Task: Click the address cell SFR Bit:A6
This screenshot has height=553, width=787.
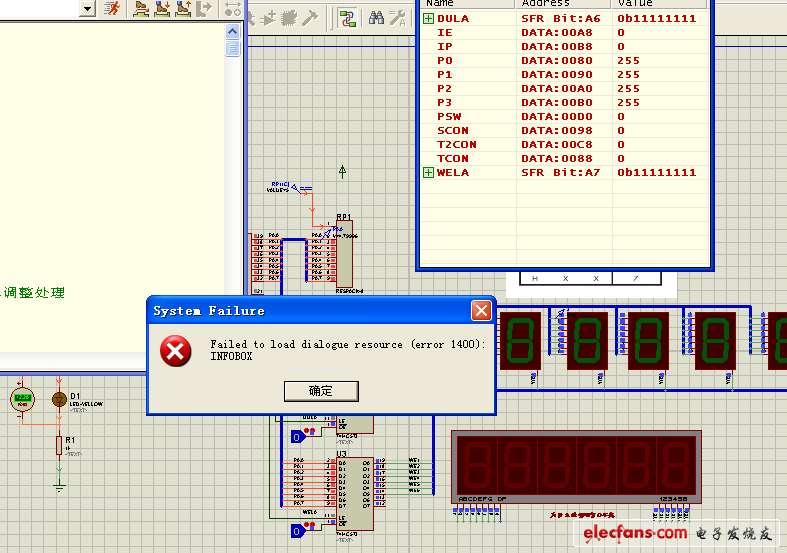Action: (x=561, y=19)
